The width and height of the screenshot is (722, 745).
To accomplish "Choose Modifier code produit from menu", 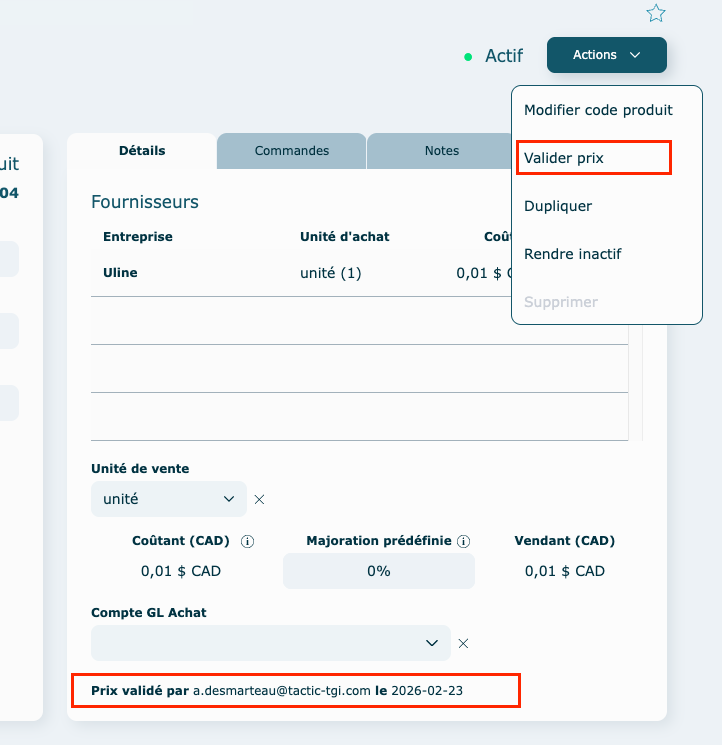I will point(598,110).
